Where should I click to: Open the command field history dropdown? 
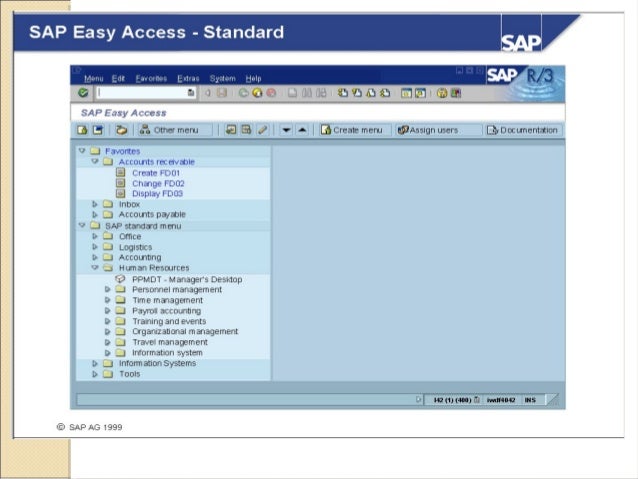tap(191, 93)
